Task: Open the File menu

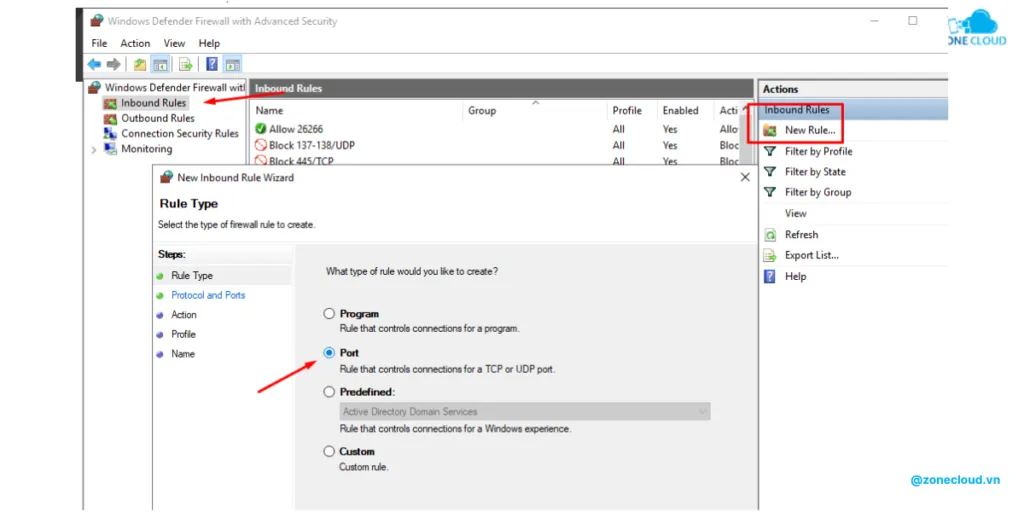Action: click(99, 43)
